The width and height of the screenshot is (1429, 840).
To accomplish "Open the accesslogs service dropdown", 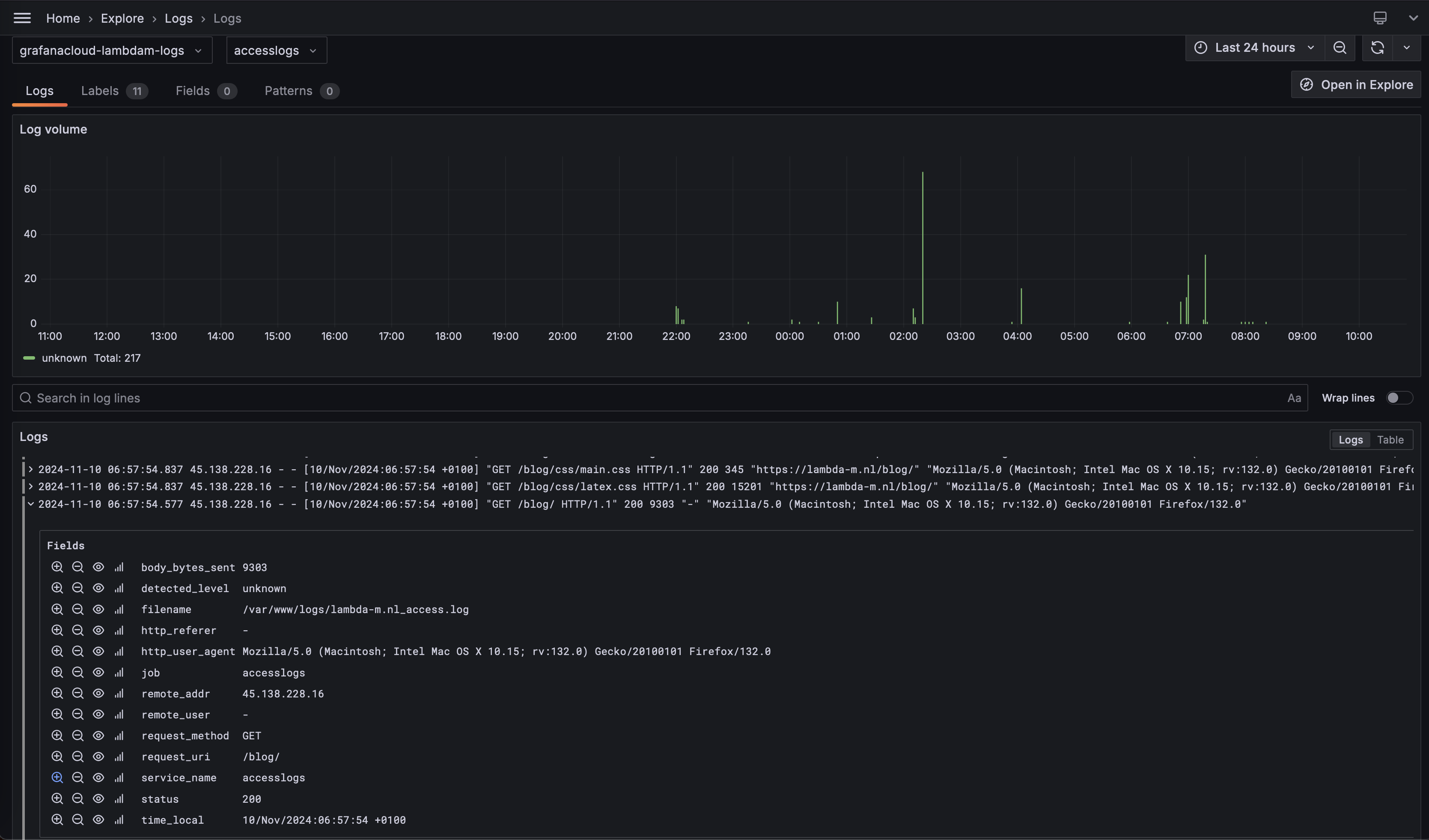I will (276, 51).
